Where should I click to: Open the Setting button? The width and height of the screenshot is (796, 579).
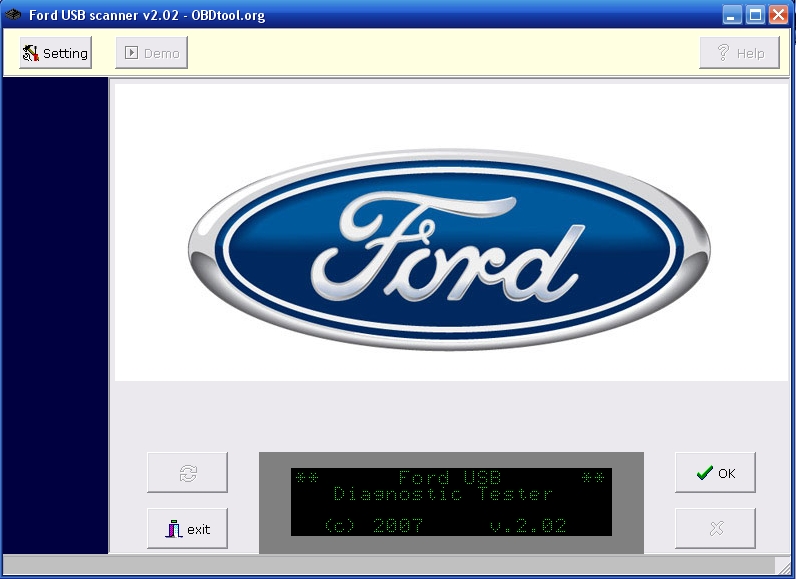tap(56, 53)
